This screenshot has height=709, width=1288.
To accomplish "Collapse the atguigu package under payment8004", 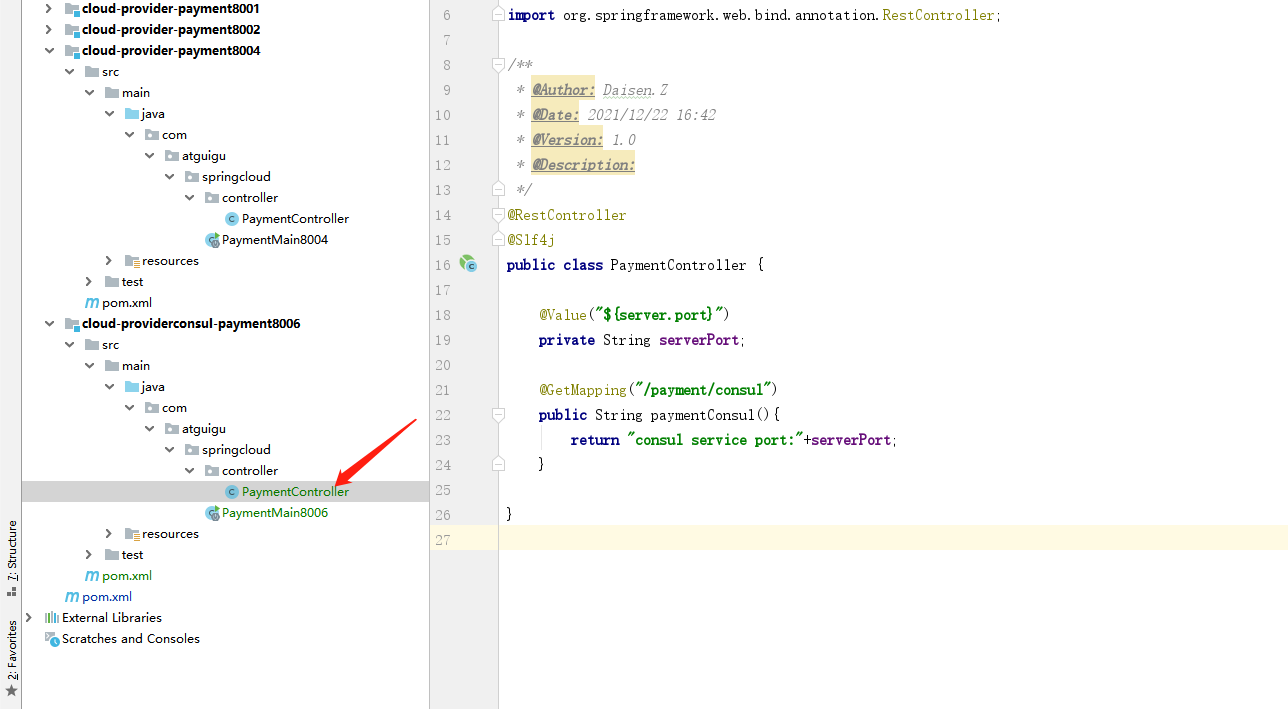I will (149, 156).
